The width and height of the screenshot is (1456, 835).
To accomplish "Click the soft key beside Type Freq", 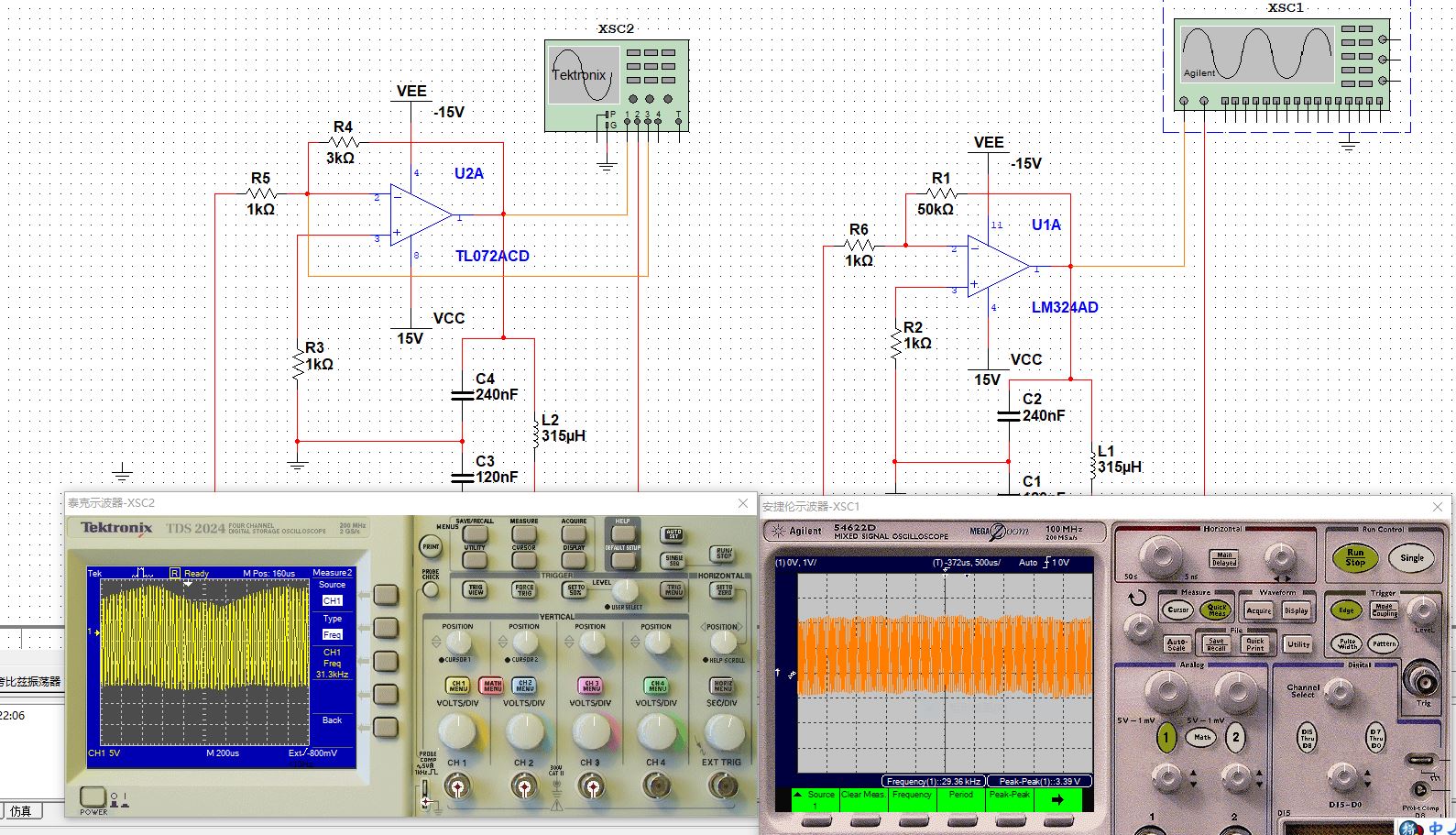I will (386, 627).
